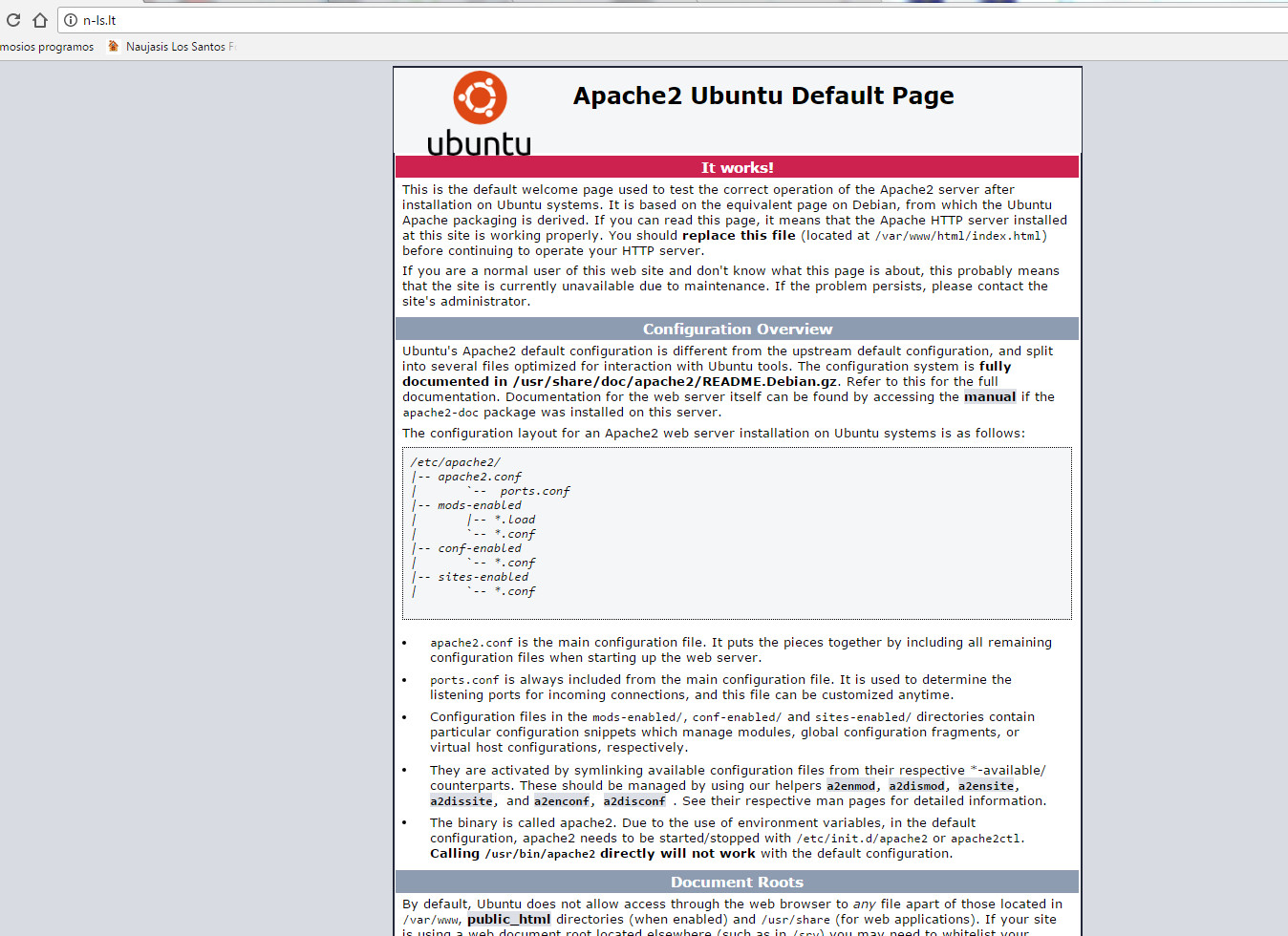Click the Ubuntu logo image
This screenshot has height=936, width=1288.
(x=479, y=113)
